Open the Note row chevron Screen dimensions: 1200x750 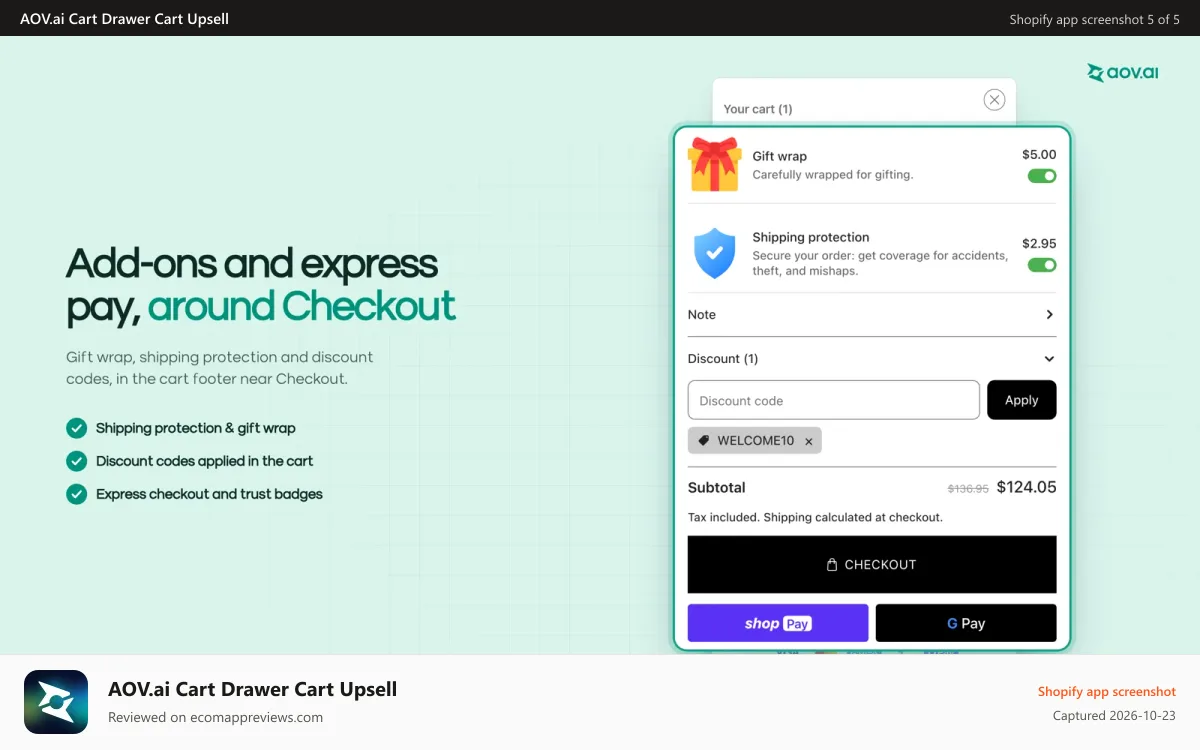(1049, 314)
